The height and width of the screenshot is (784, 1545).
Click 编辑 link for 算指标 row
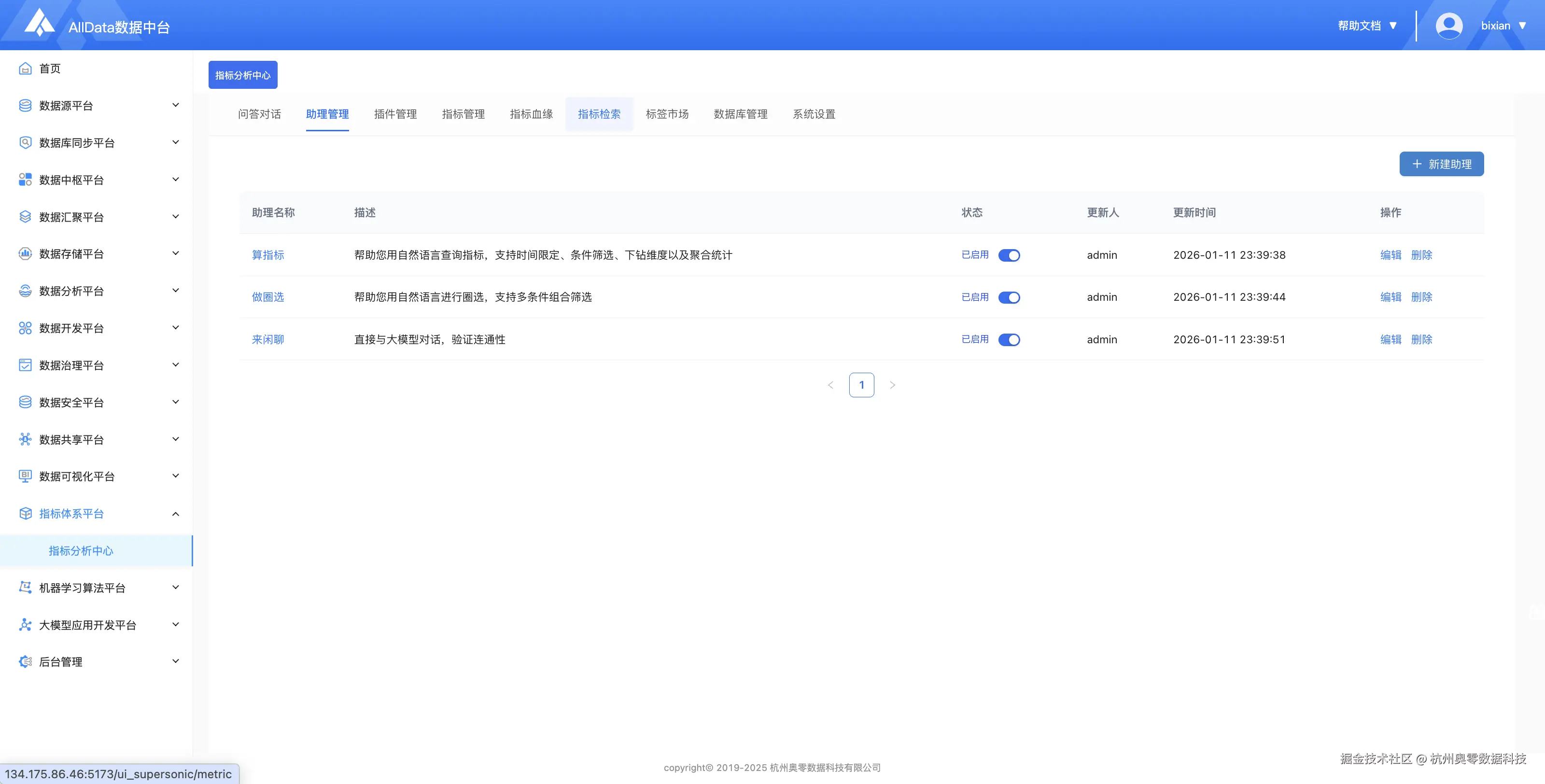pyautogui.click(x=1390, y=255)
